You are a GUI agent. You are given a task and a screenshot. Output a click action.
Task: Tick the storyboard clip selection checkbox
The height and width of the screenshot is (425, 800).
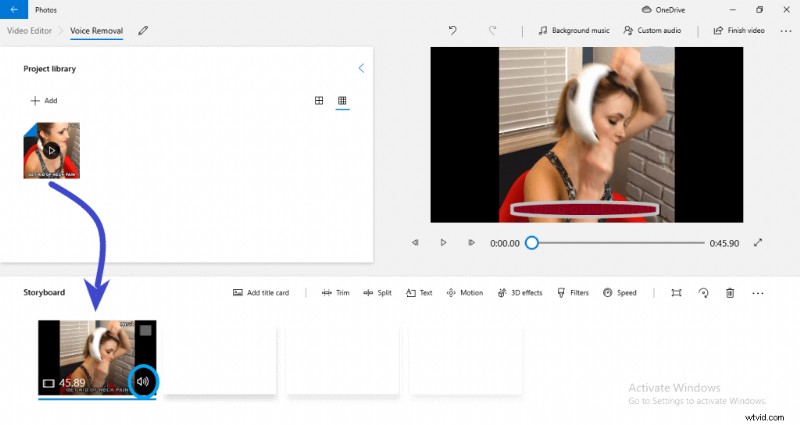(145, 331)
